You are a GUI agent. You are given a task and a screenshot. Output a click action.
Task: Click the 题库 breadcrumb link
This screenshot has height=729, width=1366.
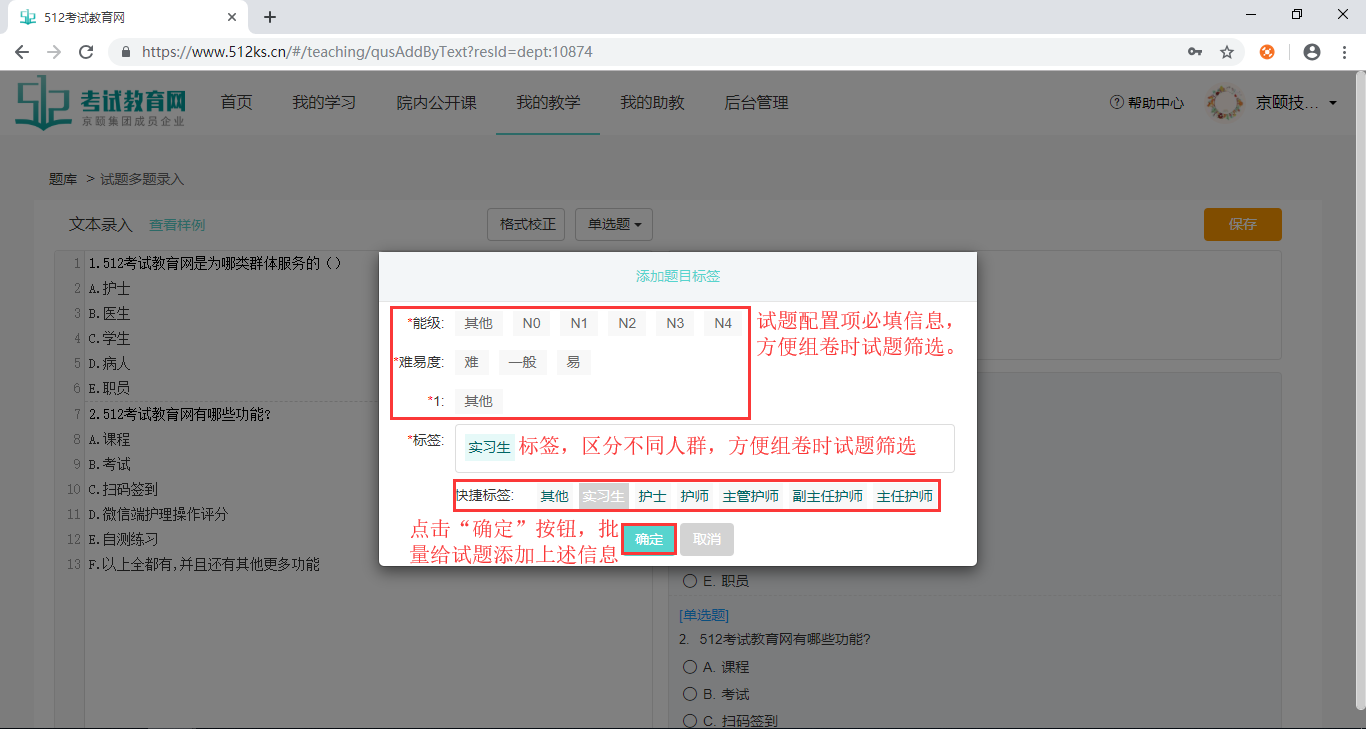[x=63, y=179]
